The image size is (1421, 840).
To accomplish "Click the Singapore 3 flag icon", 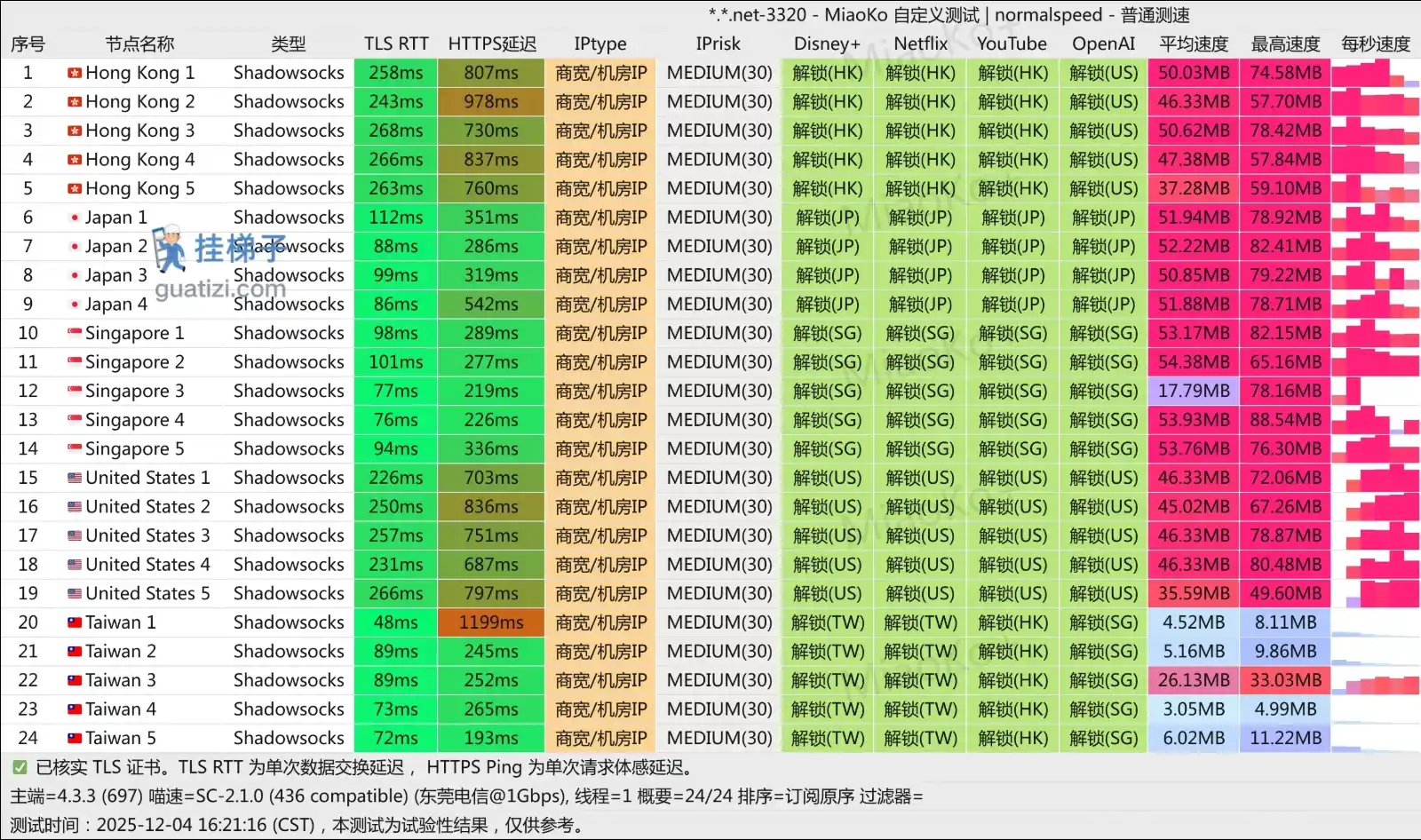I will coord(75,391).
